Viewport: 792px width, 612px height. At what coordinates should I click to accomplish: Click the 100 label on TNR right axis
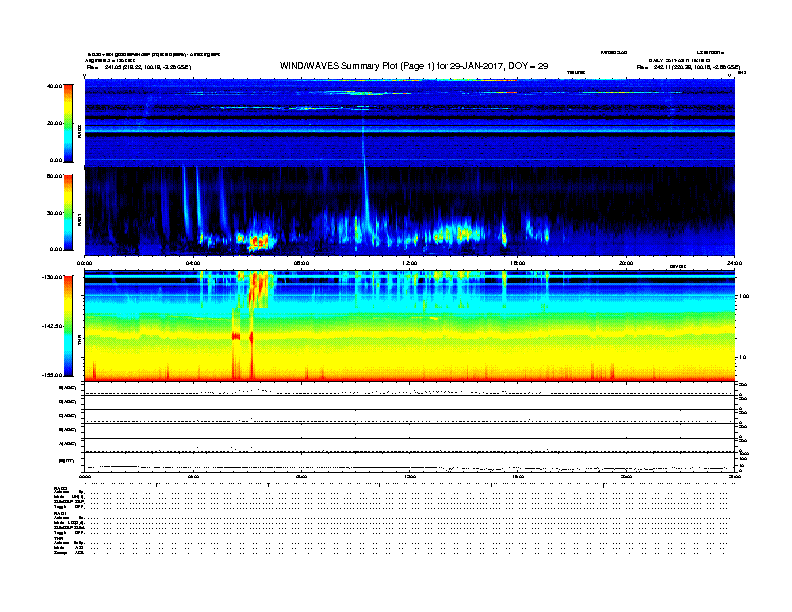[745, 296]
